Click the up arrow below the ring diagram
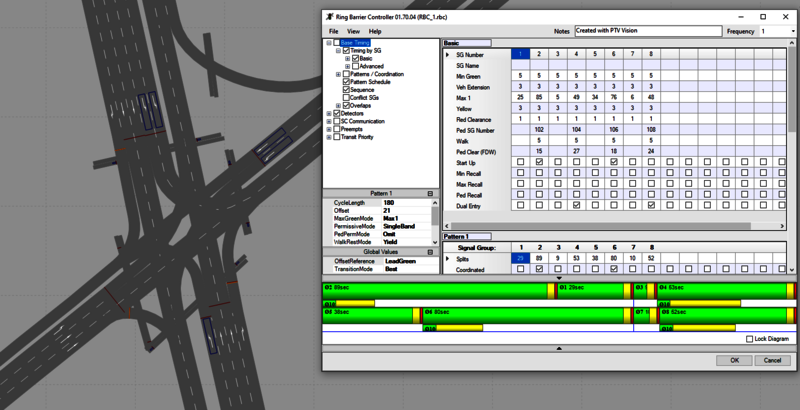 click(558, 348)
